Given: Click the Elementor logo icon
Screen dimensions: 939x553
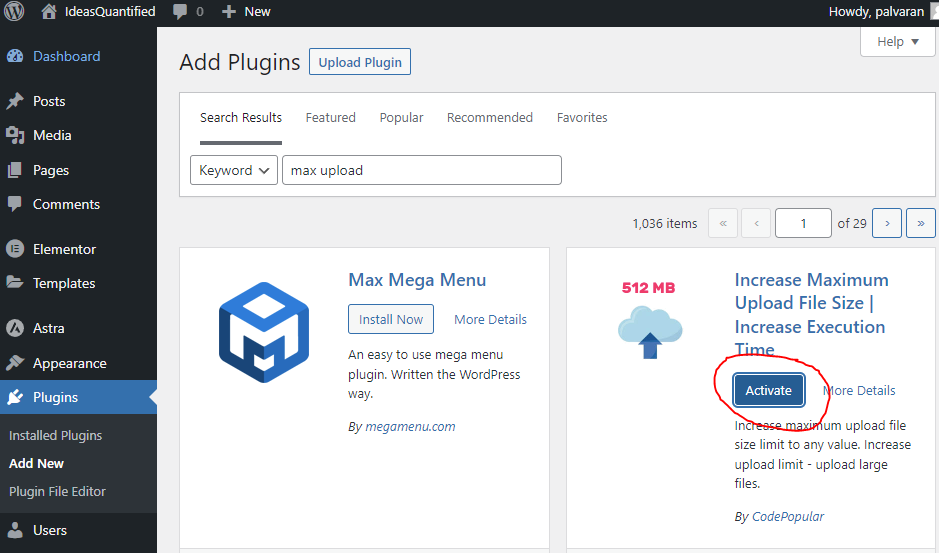Looking at the screenshot, I should click(x=15, y=249).
